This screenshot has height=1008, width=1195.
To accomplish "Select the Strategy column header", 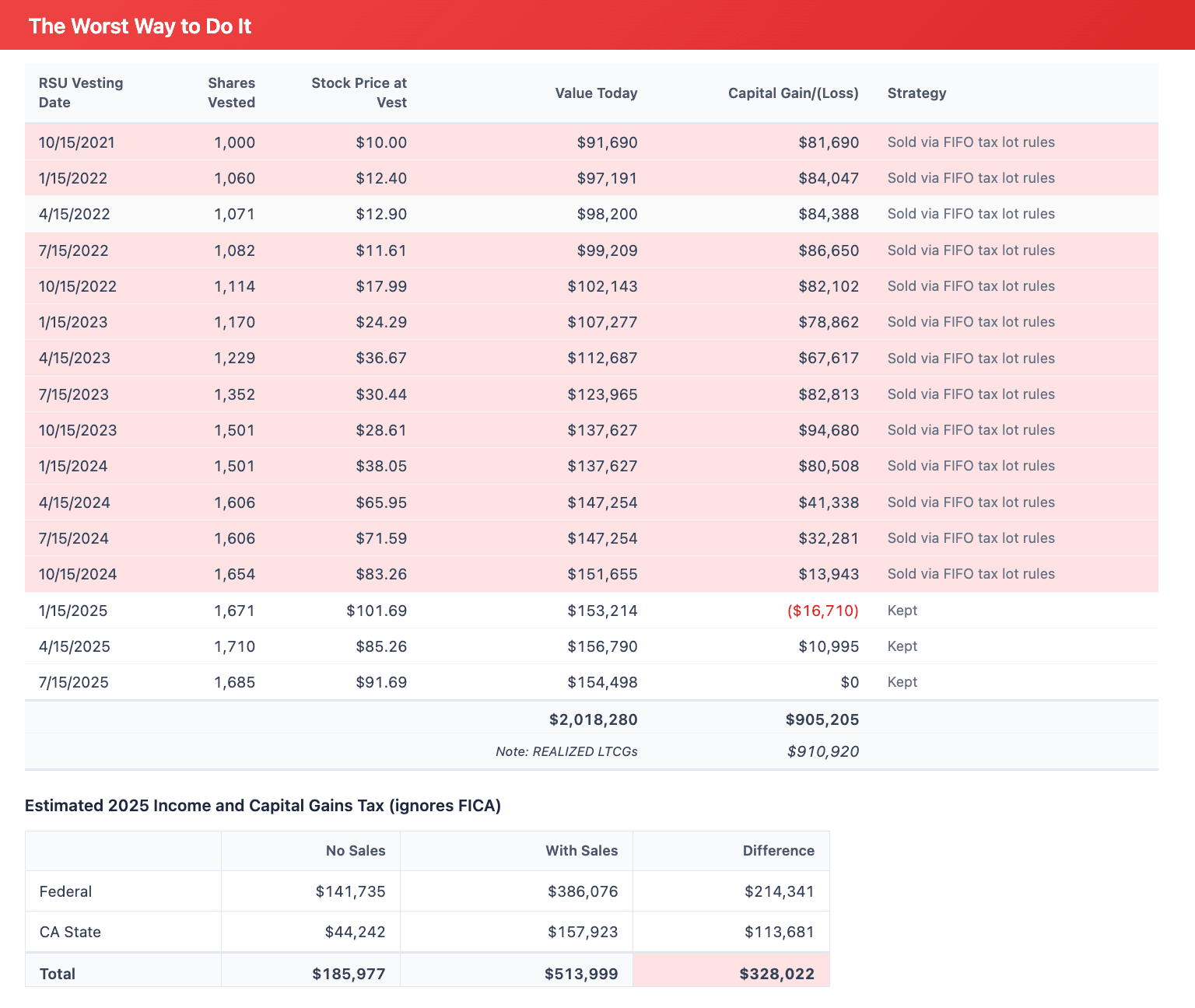I will pyautogui.click(x=916, y=93).
